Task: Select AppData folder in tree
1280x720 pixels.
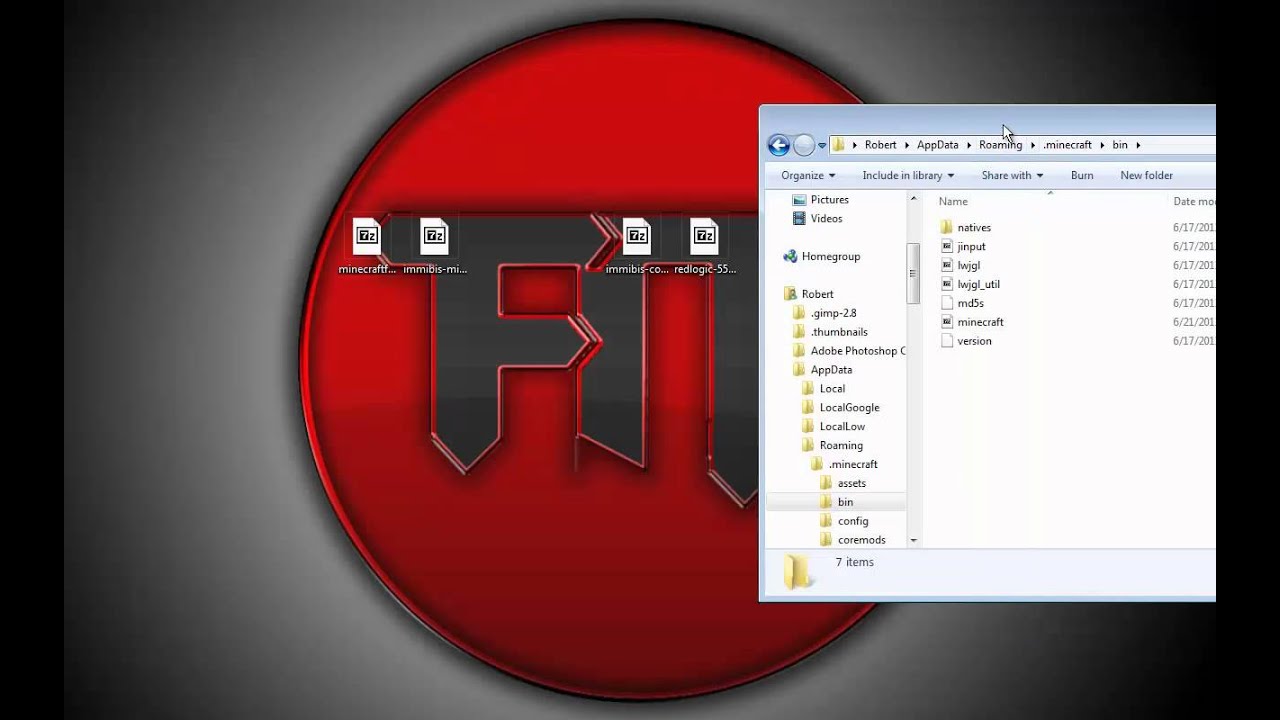Action: click(x=821, y=370)
